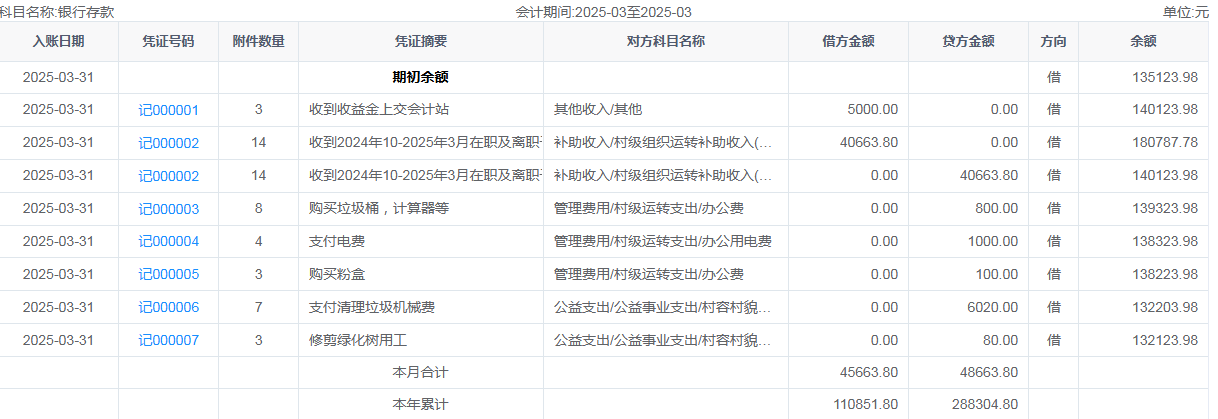This screenshot has width=1218, height=419.
Task: Click the 本月合计 summary row label
Action: 420,373
